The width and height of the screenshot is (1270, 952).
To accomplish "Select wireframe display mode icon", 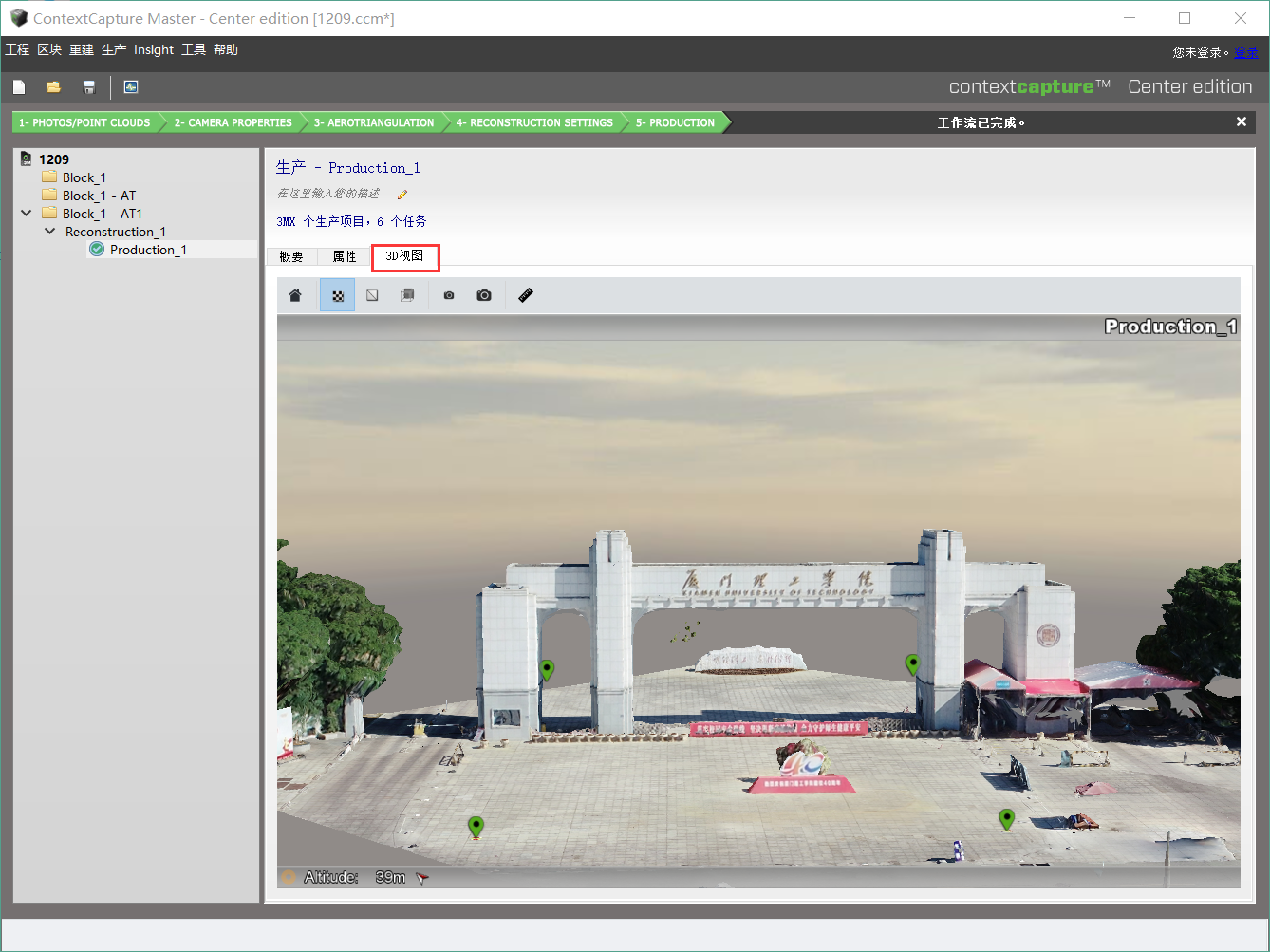I will [372, 295].
